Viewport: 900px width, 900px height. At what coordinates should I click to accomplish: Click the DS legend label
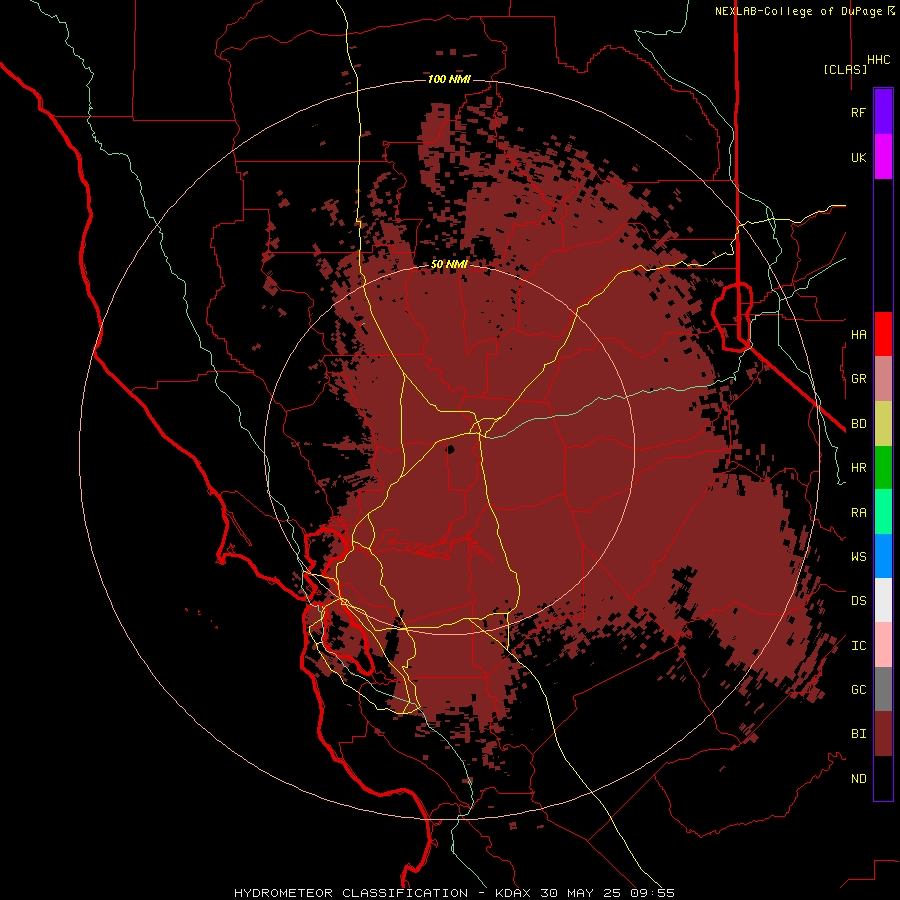point(858,600)
